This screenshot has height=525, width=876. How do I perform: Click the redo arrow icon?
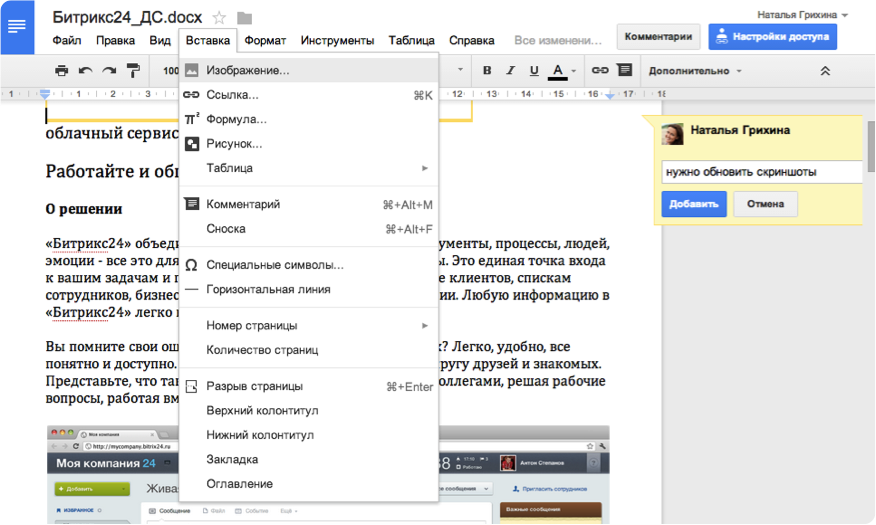109,70
